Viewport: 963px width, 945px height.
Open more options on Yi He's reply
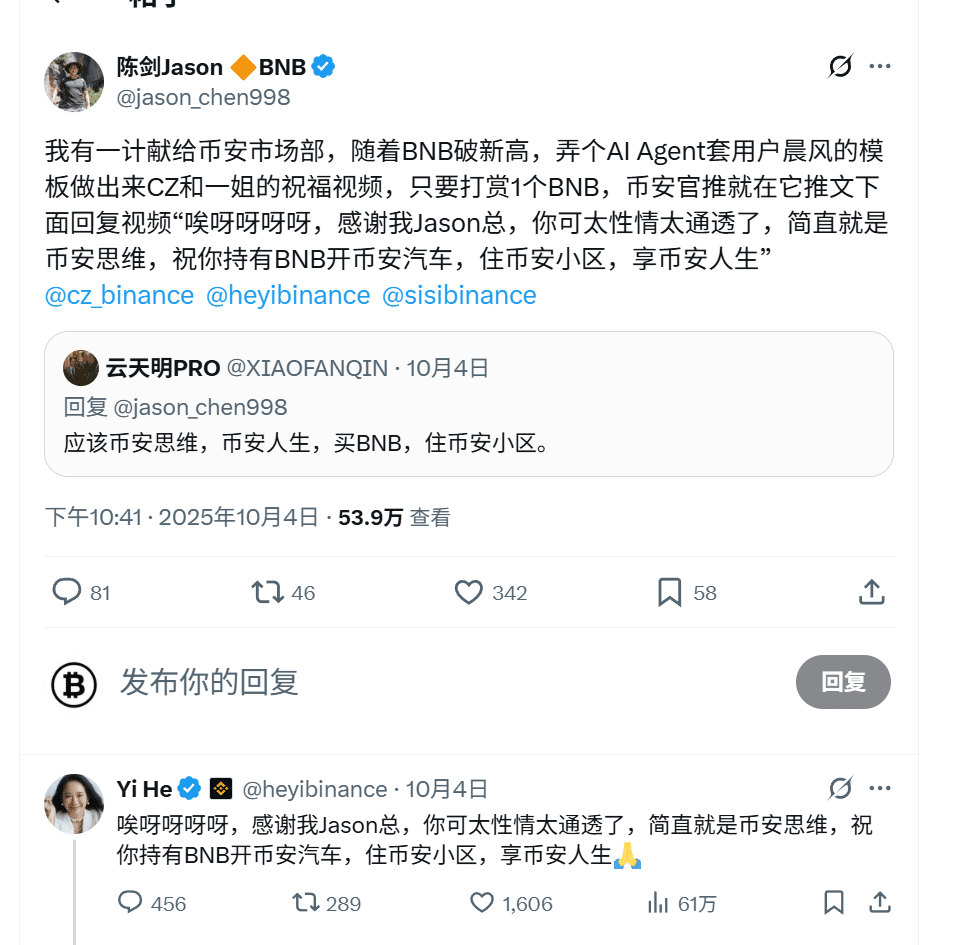(x=880, y=789)
